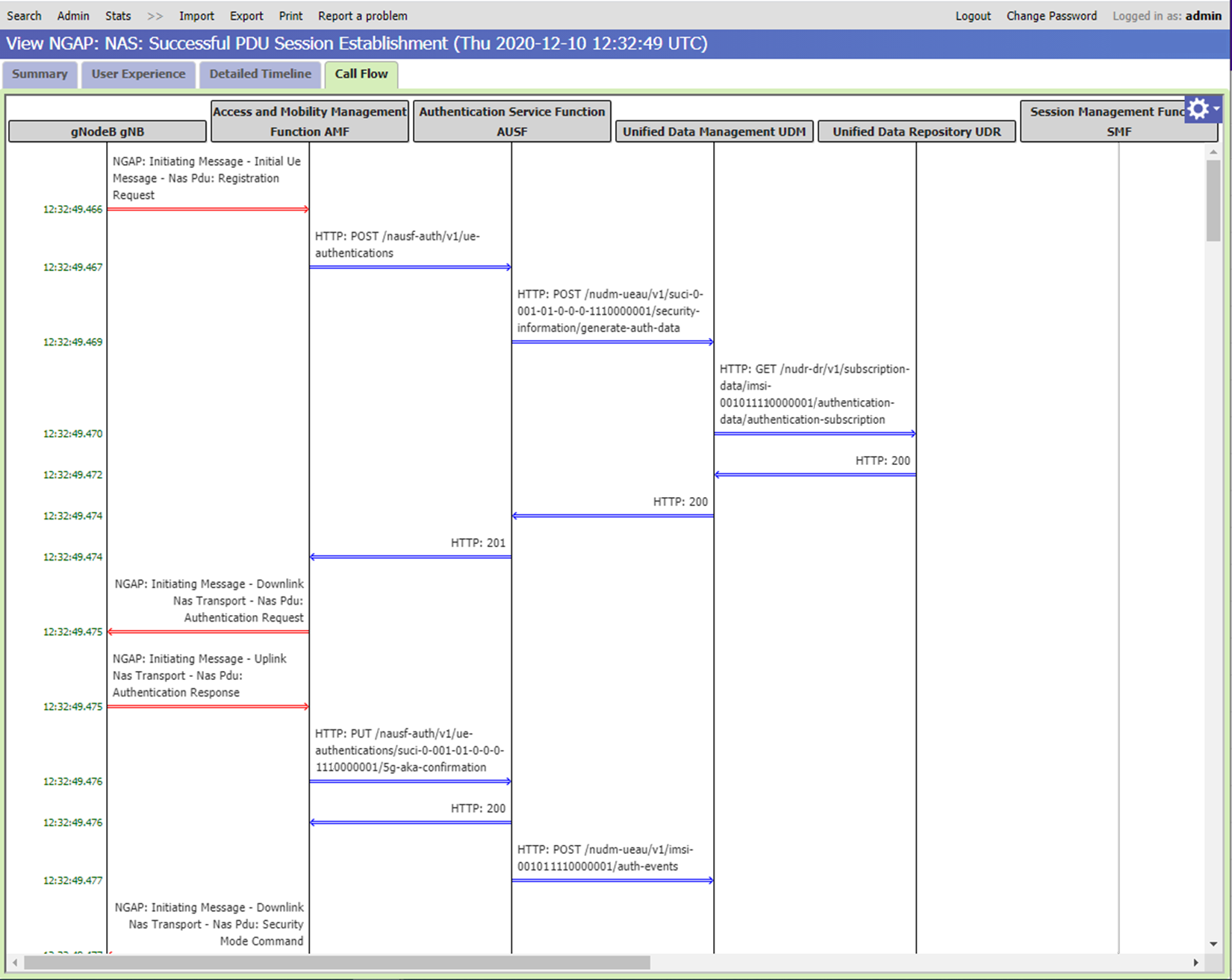This screenshot has height=980, width=1232.
Task: Click the Export menu option
Action: [x=246, y=15]
